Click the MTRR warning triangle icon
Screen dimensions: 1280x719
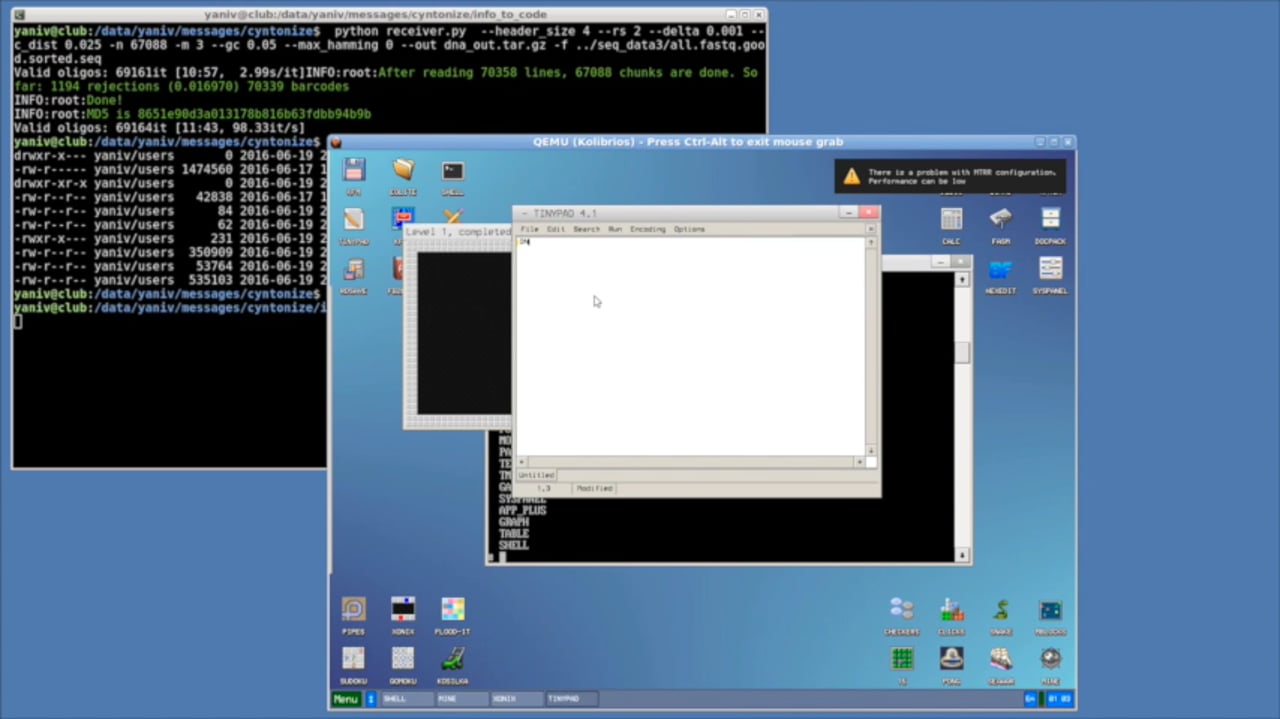coord(851,176)
